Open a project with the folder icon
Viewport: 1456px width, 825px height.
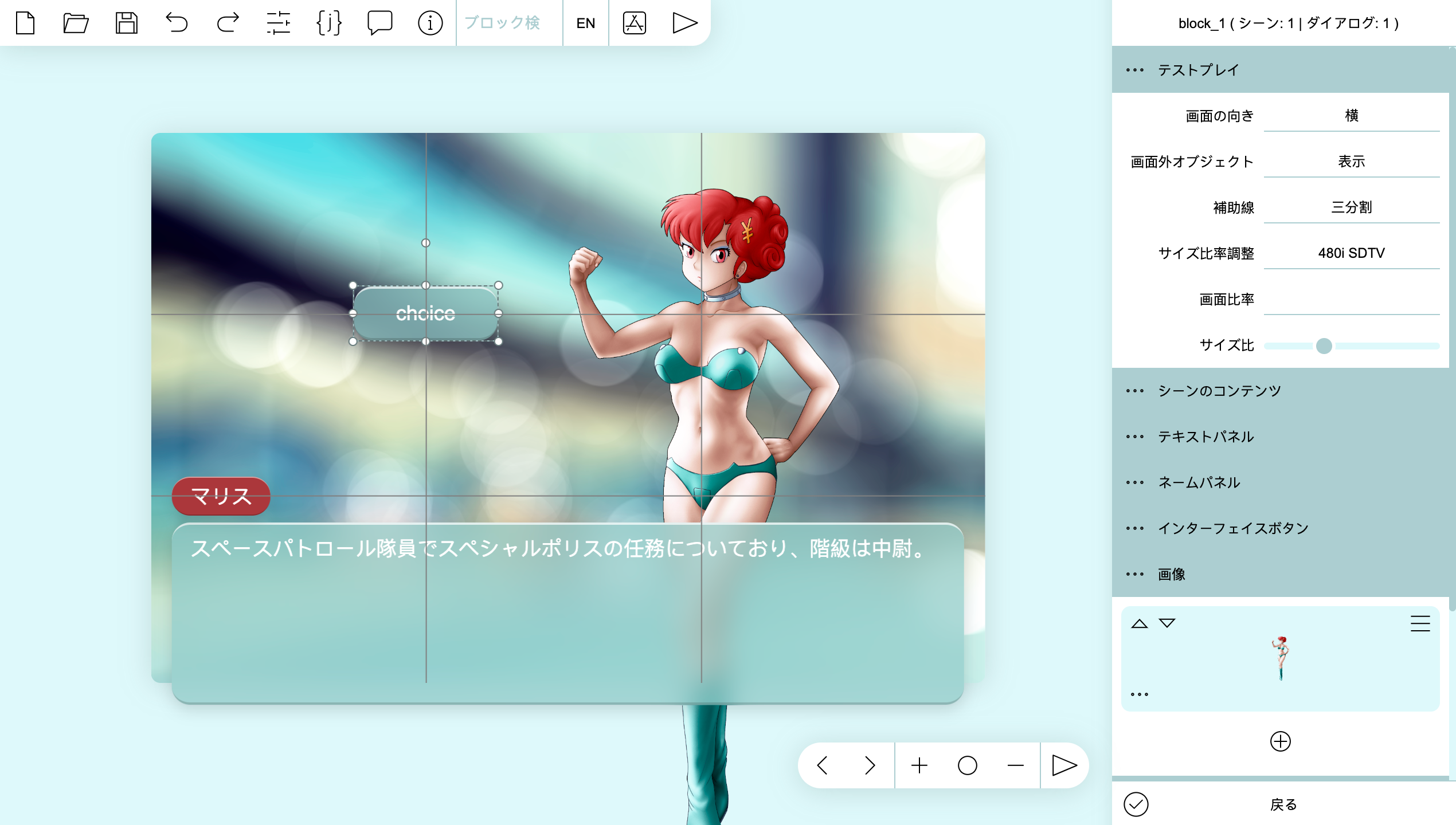coord(76,23)
